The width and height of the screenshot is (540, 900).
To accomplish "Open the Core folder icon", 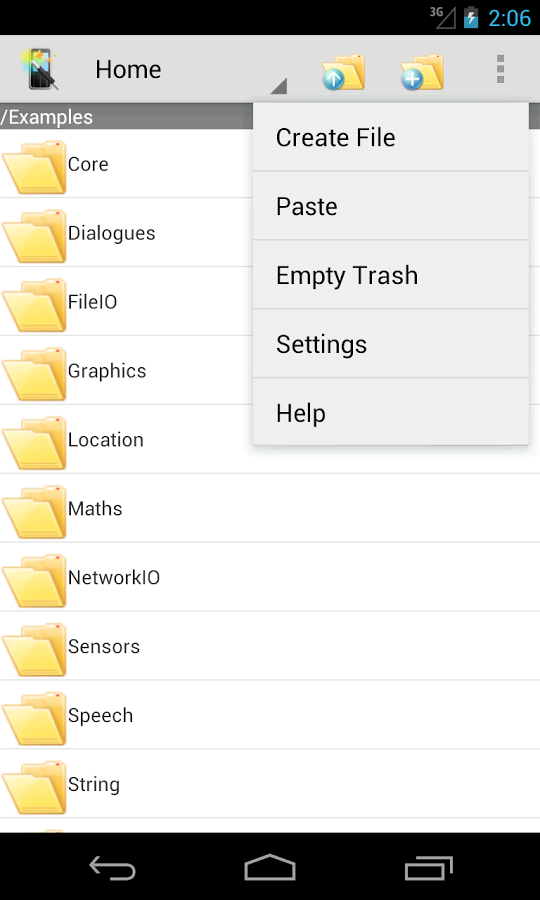I will click(x=34, y=166).
